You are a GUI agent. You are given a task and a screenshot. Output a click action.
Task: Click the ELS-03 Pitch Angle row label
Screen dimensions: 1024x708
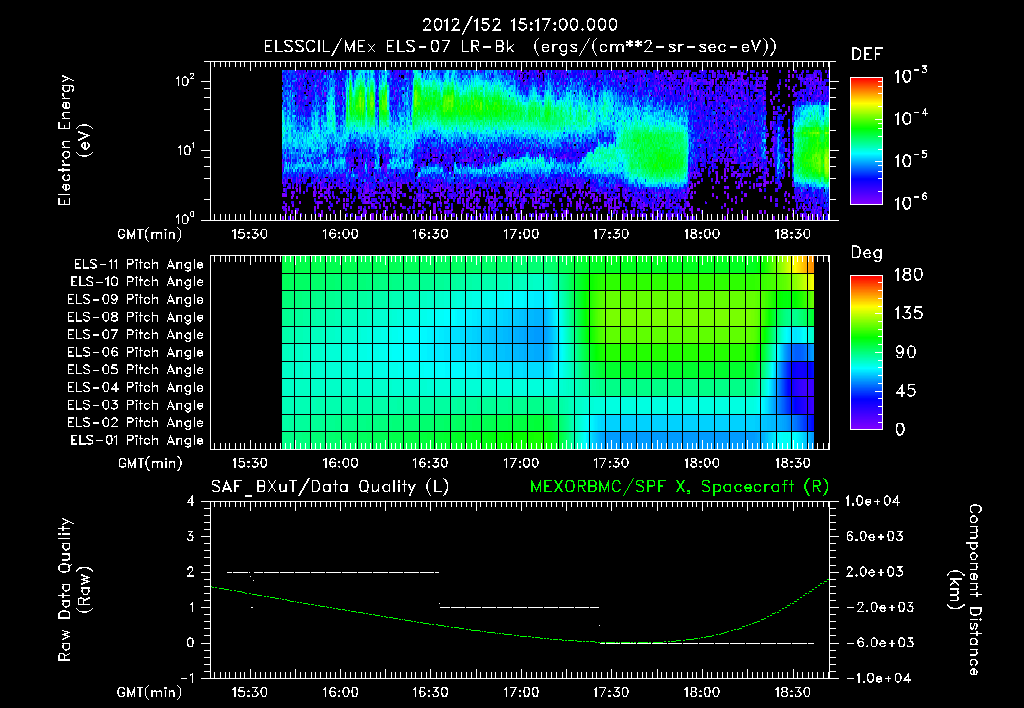[136, 405]
